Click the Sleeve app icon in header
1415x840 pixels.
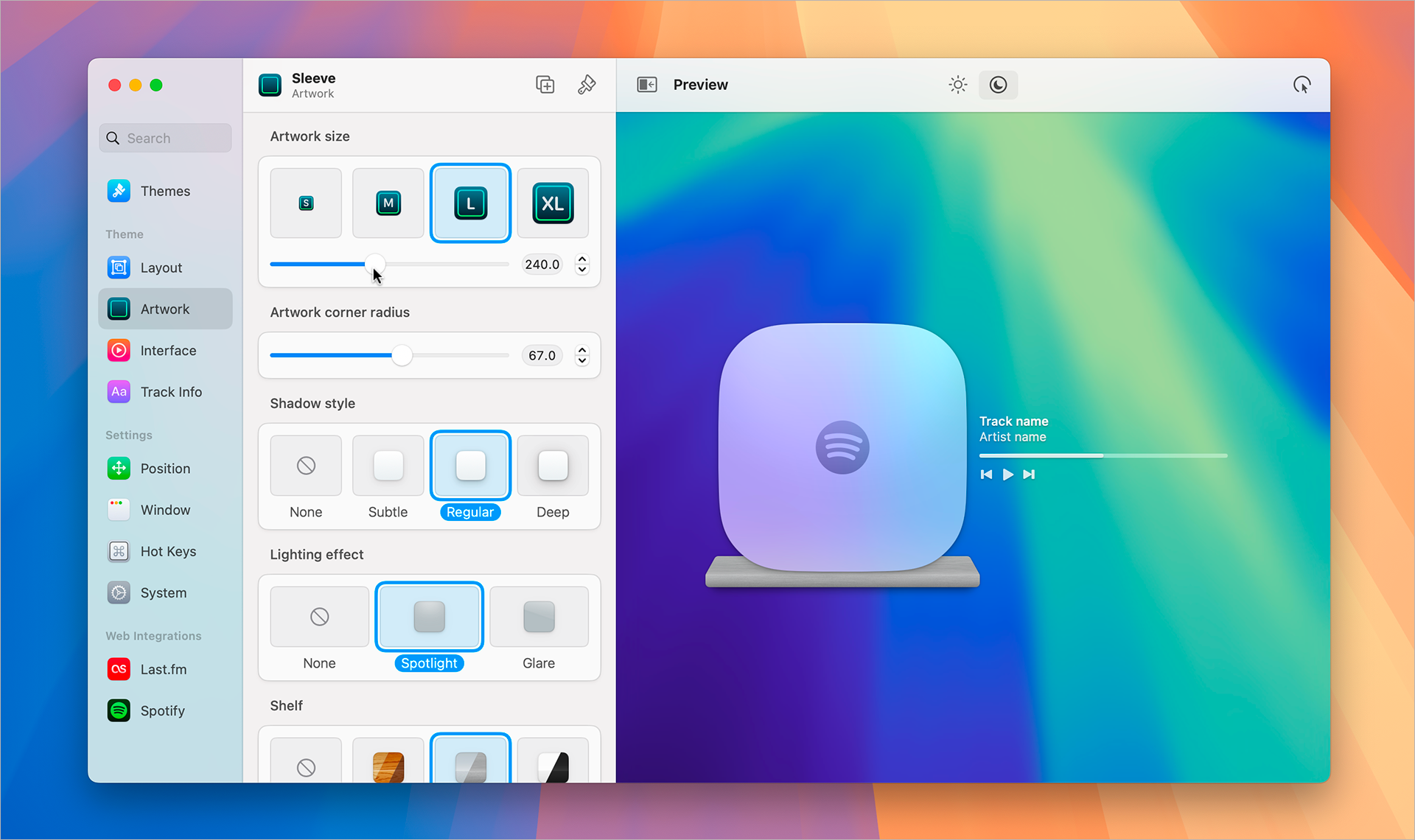[x=270, y=85]
